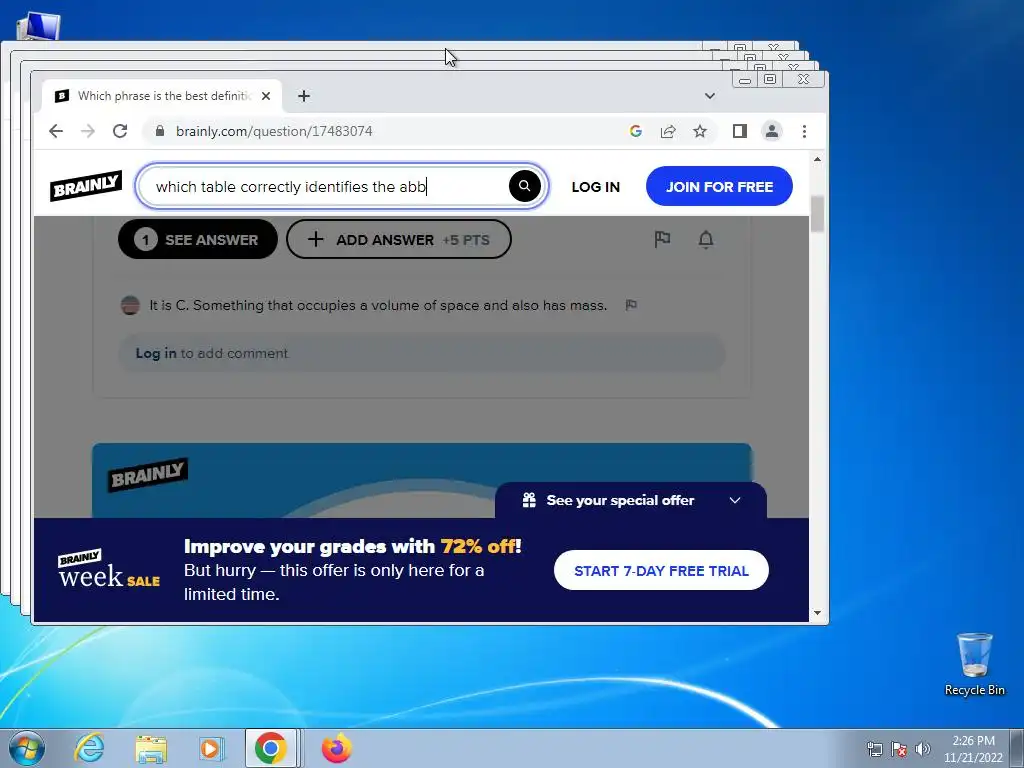This screenshot has width=1024, height=768.
Task: Open Chrome side panel icon
Action: point(739,131)
